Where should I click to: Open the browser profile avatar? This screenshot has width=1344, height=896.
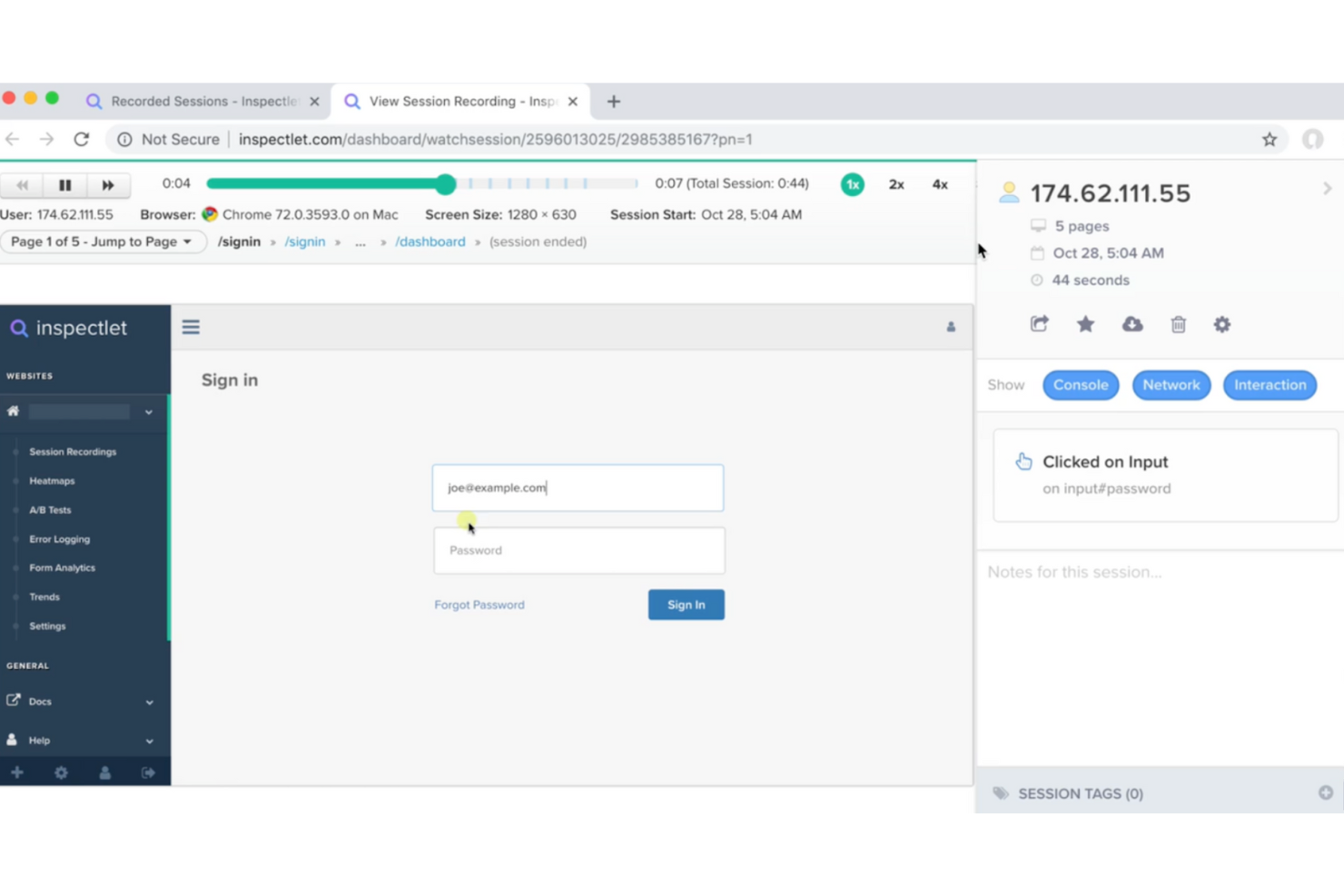pos(1313,139)
